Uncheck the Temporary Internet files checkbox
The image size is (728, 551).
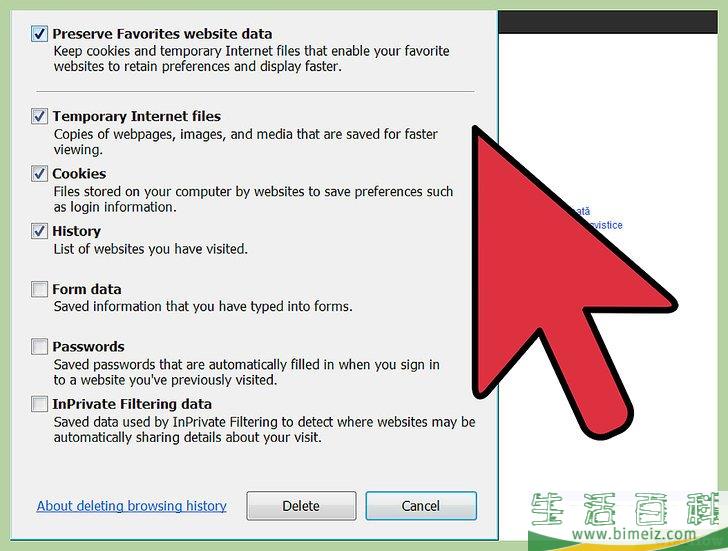[x=39, y=116]
